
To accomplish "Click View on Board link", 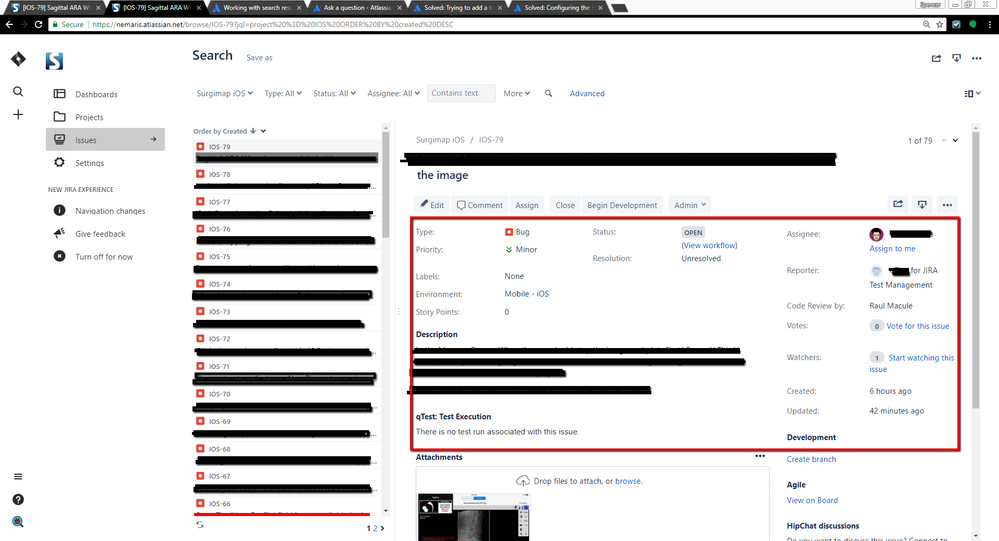I will (x=812, y=500).
